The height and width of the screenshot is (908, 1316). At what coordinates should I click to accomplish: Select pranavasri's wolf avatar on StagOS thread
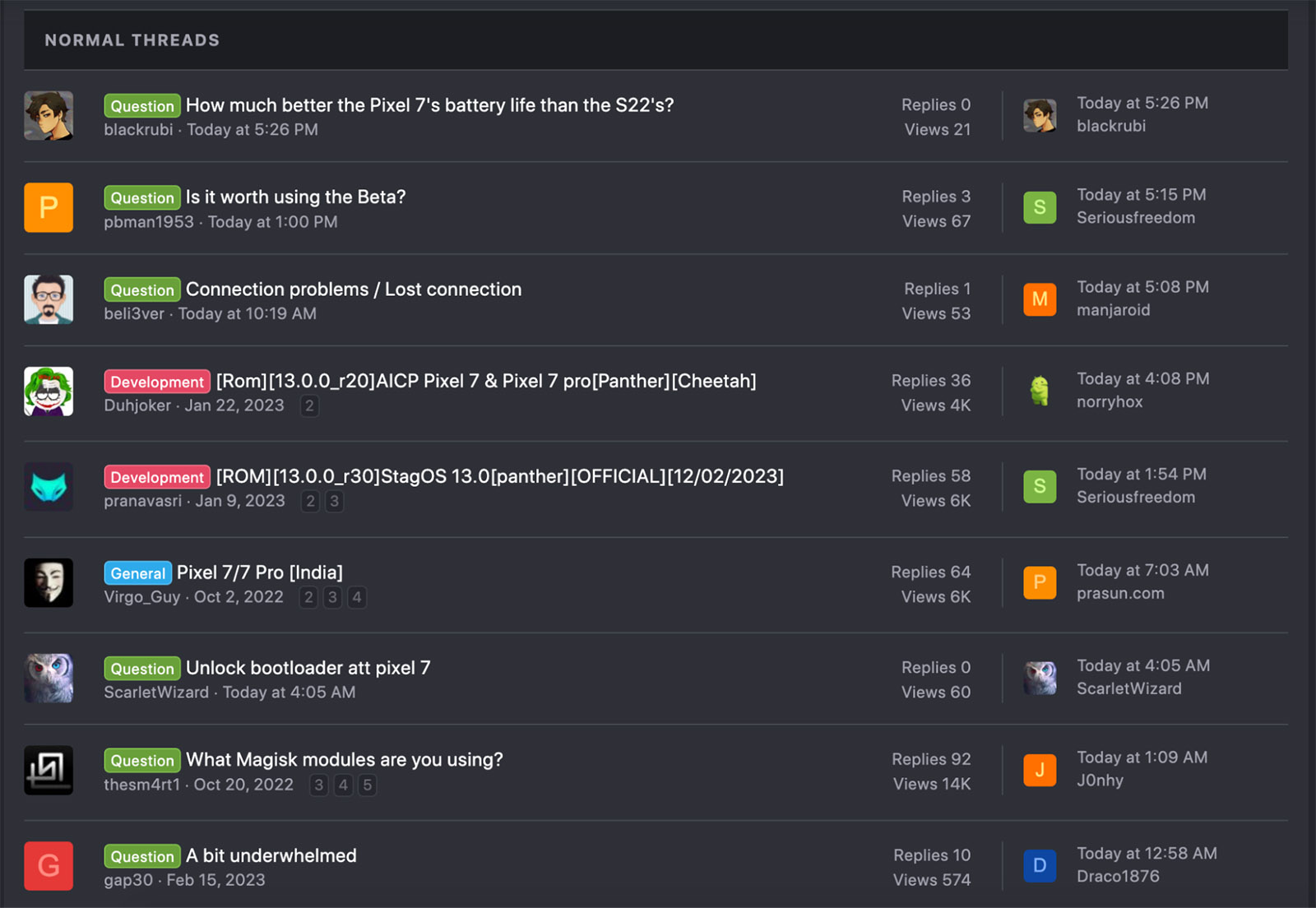(49, 487)
